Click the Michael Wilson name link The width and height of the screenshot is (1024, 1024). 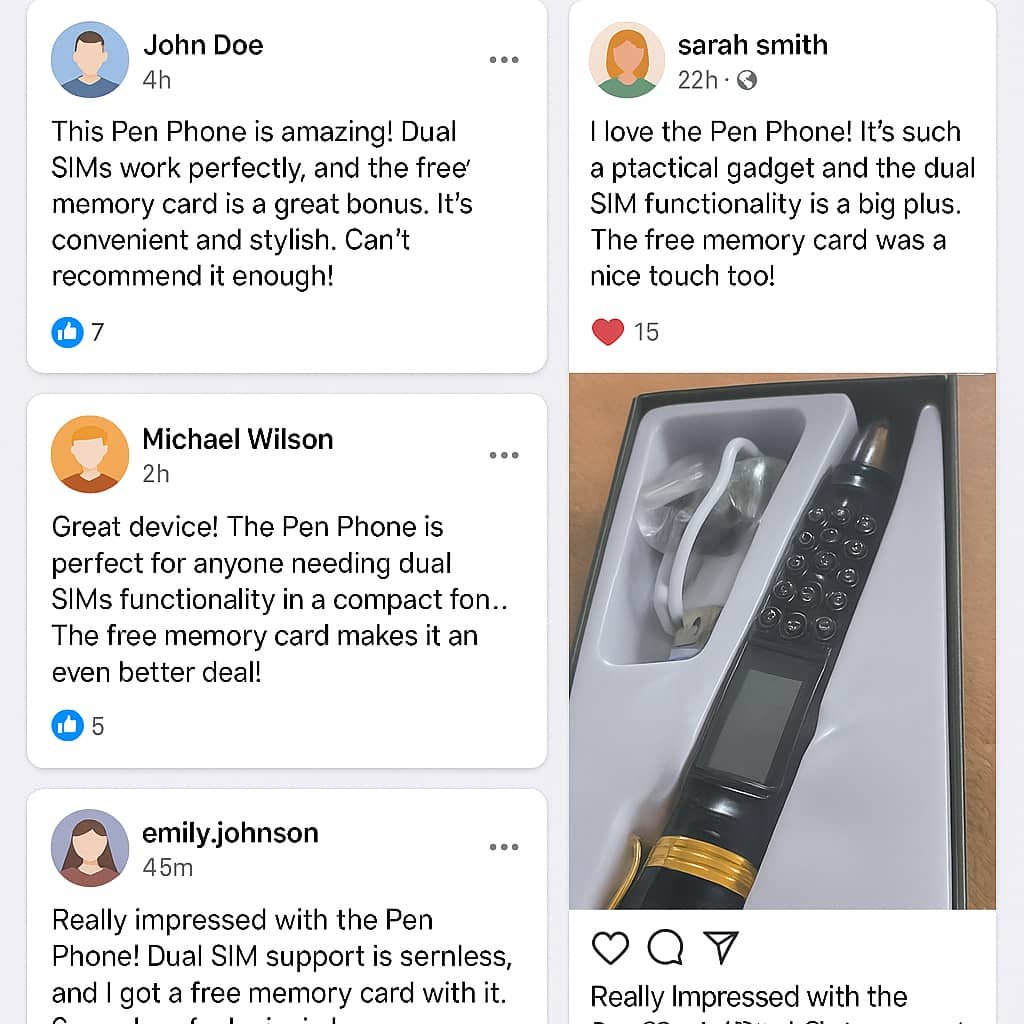238,439
